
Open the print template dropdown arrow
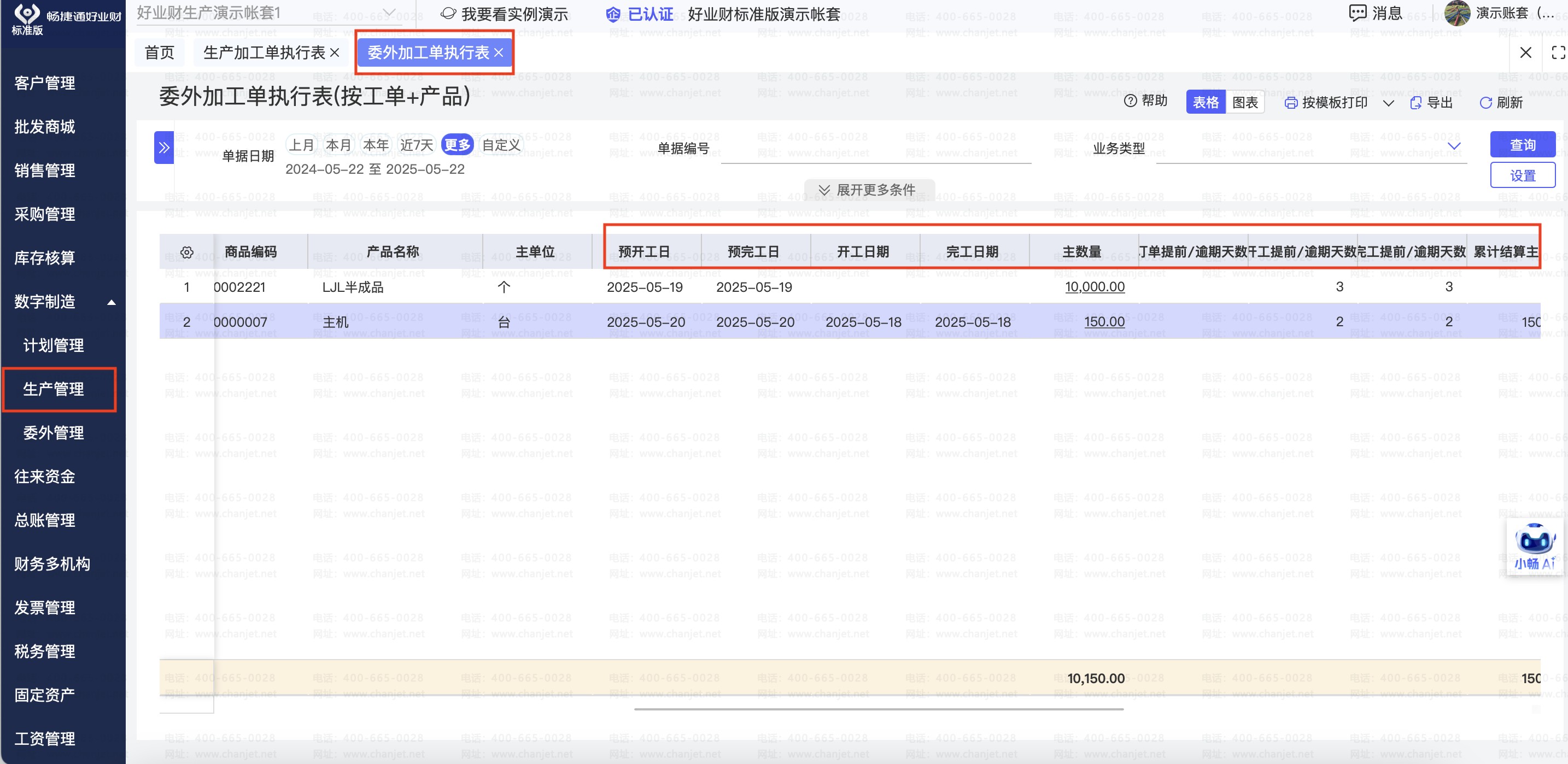1389,103
